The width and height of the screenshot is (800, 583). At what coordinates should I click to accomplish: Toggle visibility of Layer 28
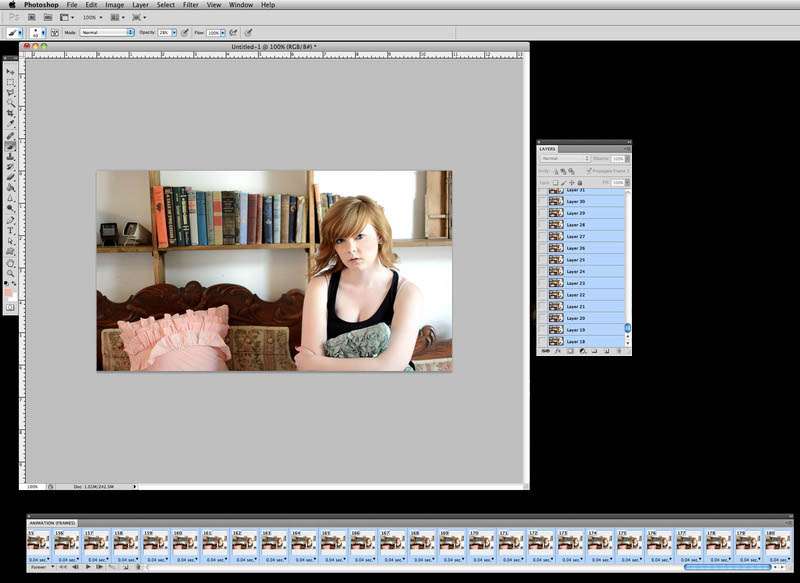[542, 225]
